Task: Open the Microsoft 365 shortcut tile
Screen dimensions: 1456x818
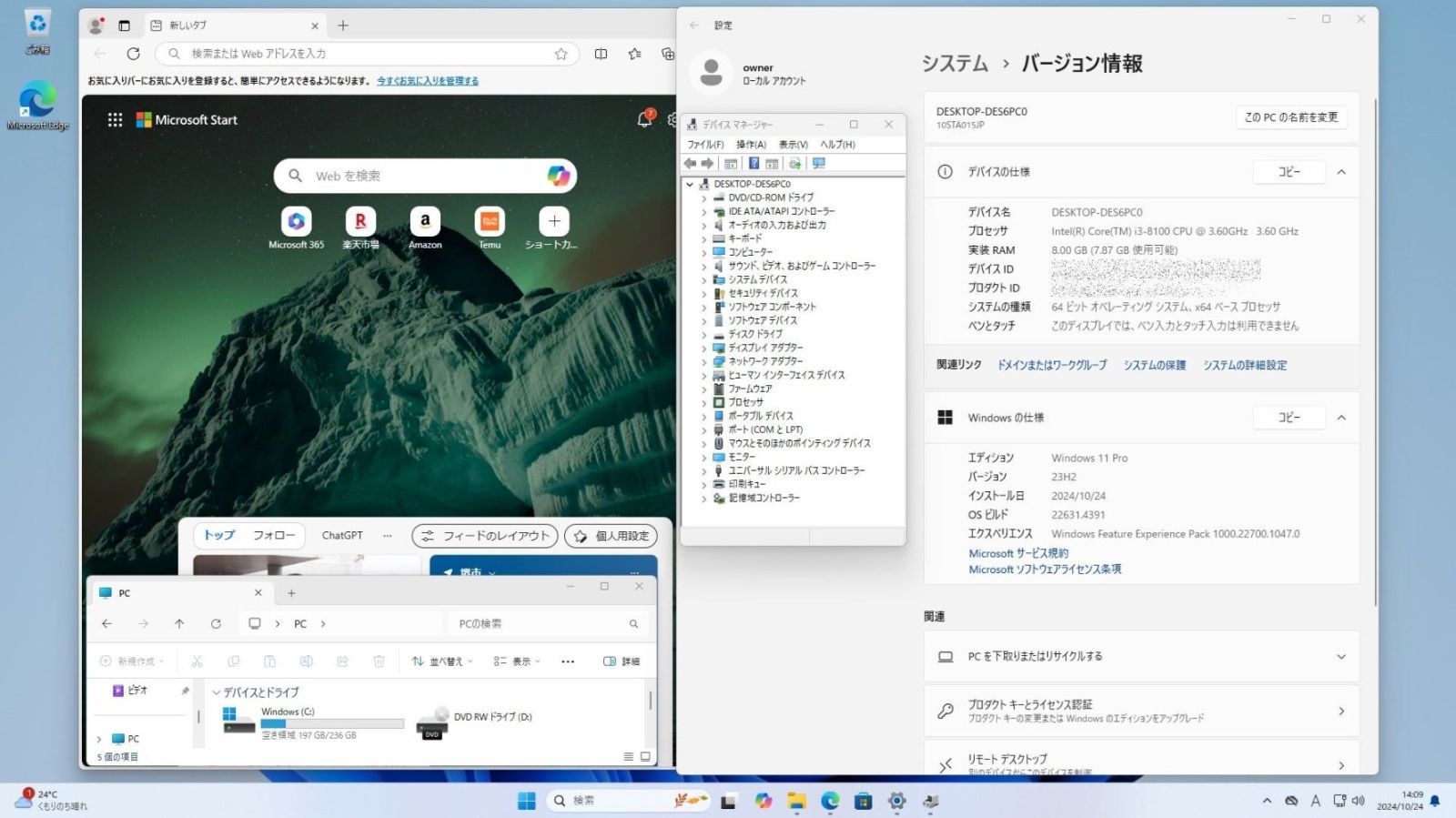Action: point(296,227)
